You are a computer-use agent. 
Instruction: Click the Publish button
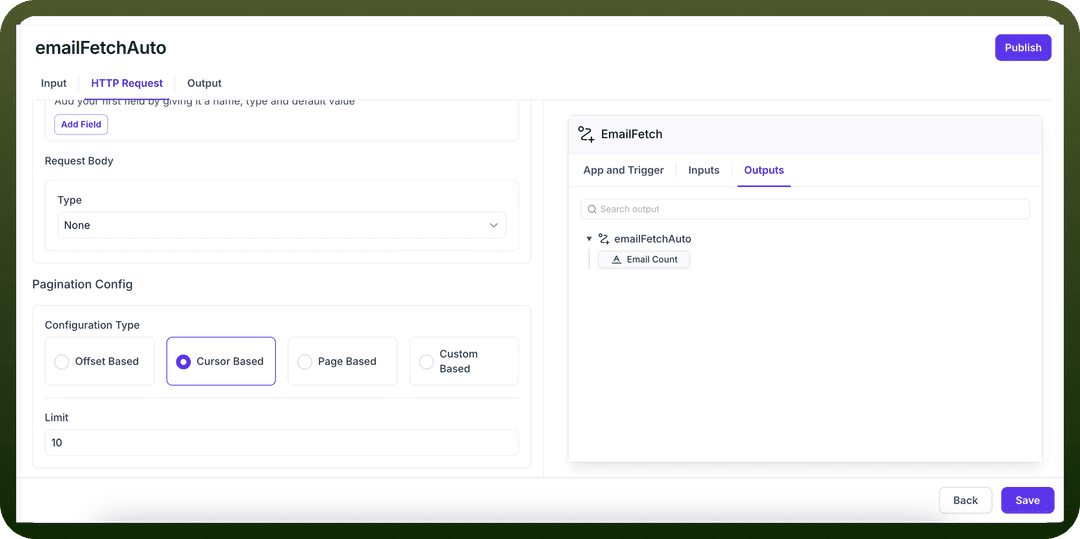1023,47
